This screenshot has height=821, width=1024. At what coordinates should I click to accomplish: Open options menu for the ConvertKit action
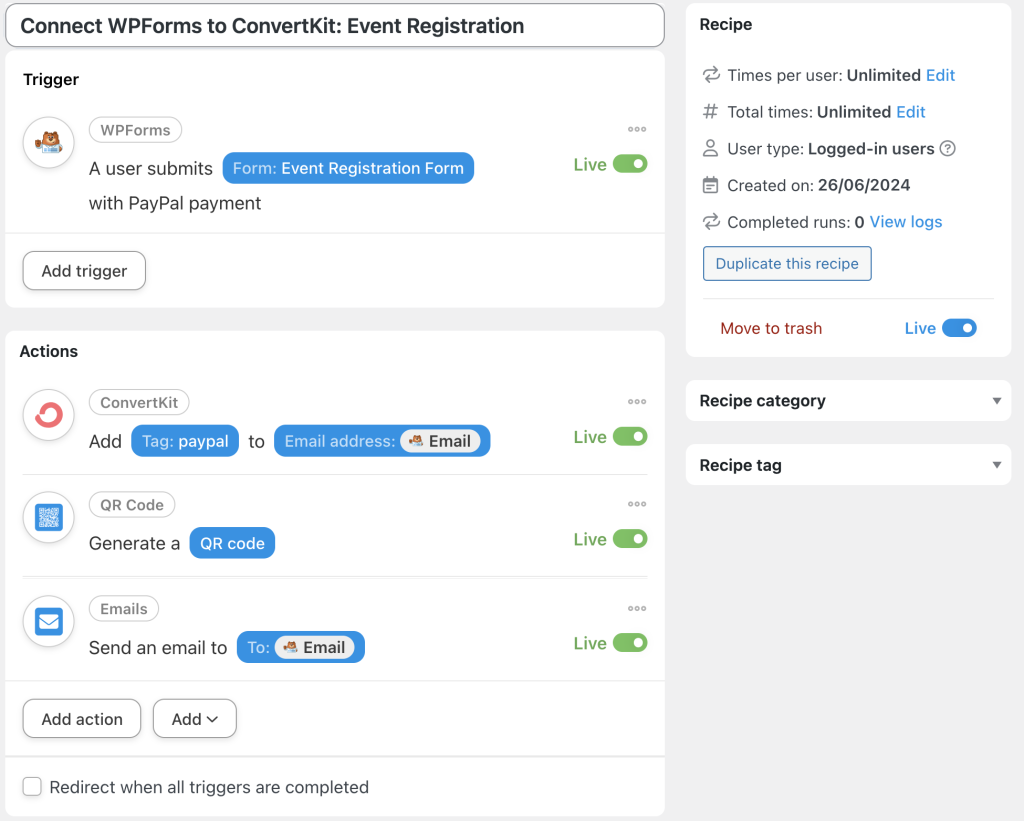637,401
